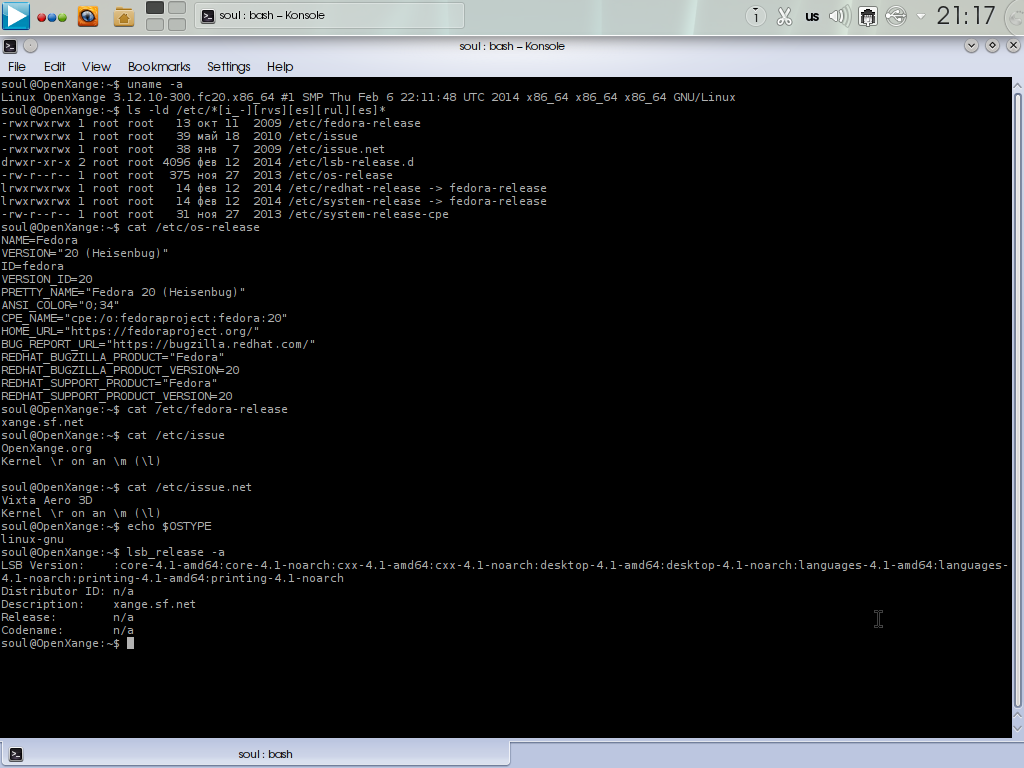The height and width of the screenshot is (768, 1024).
Task: Click the 'Vixta Aero 3D' output line
Action: tap(47, 500)
